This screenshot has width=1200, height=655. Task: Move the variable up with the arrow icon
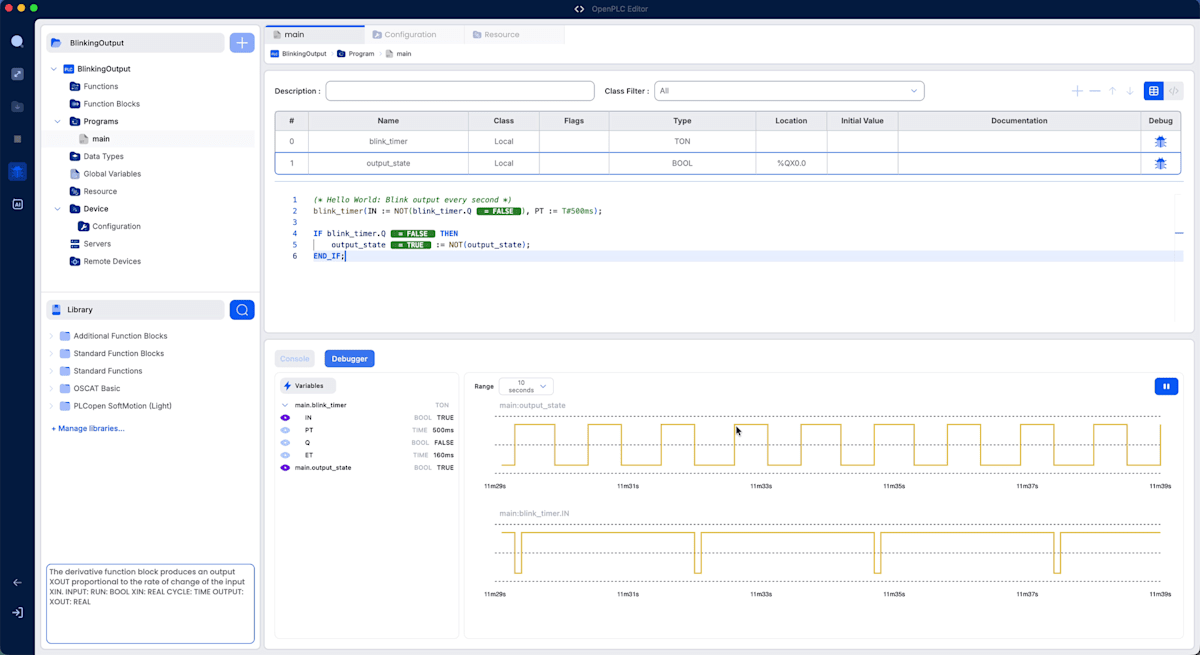1112,91
